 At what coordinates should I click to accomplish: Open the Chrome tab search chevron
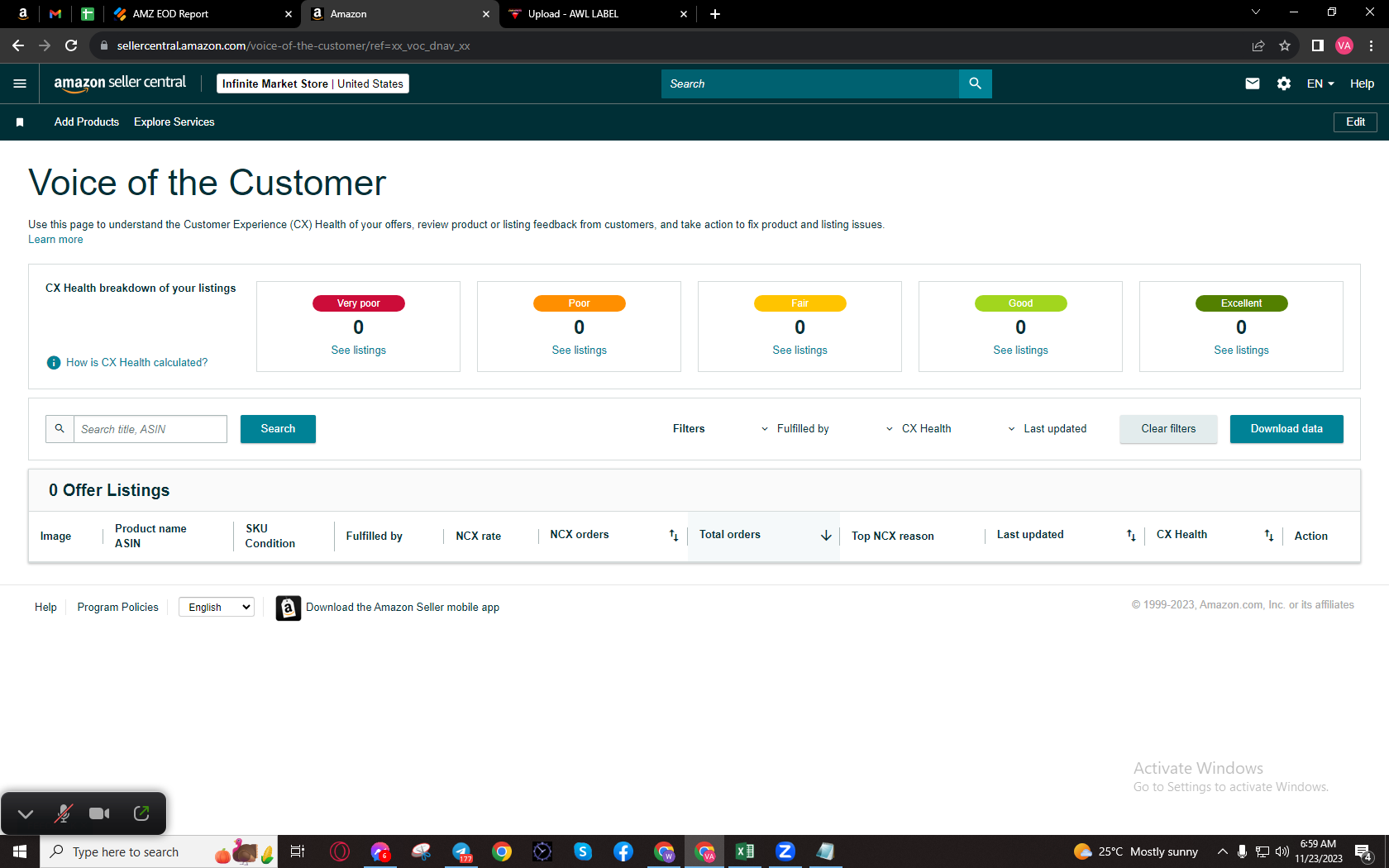pyautogui.click(x=1256, y=12)
